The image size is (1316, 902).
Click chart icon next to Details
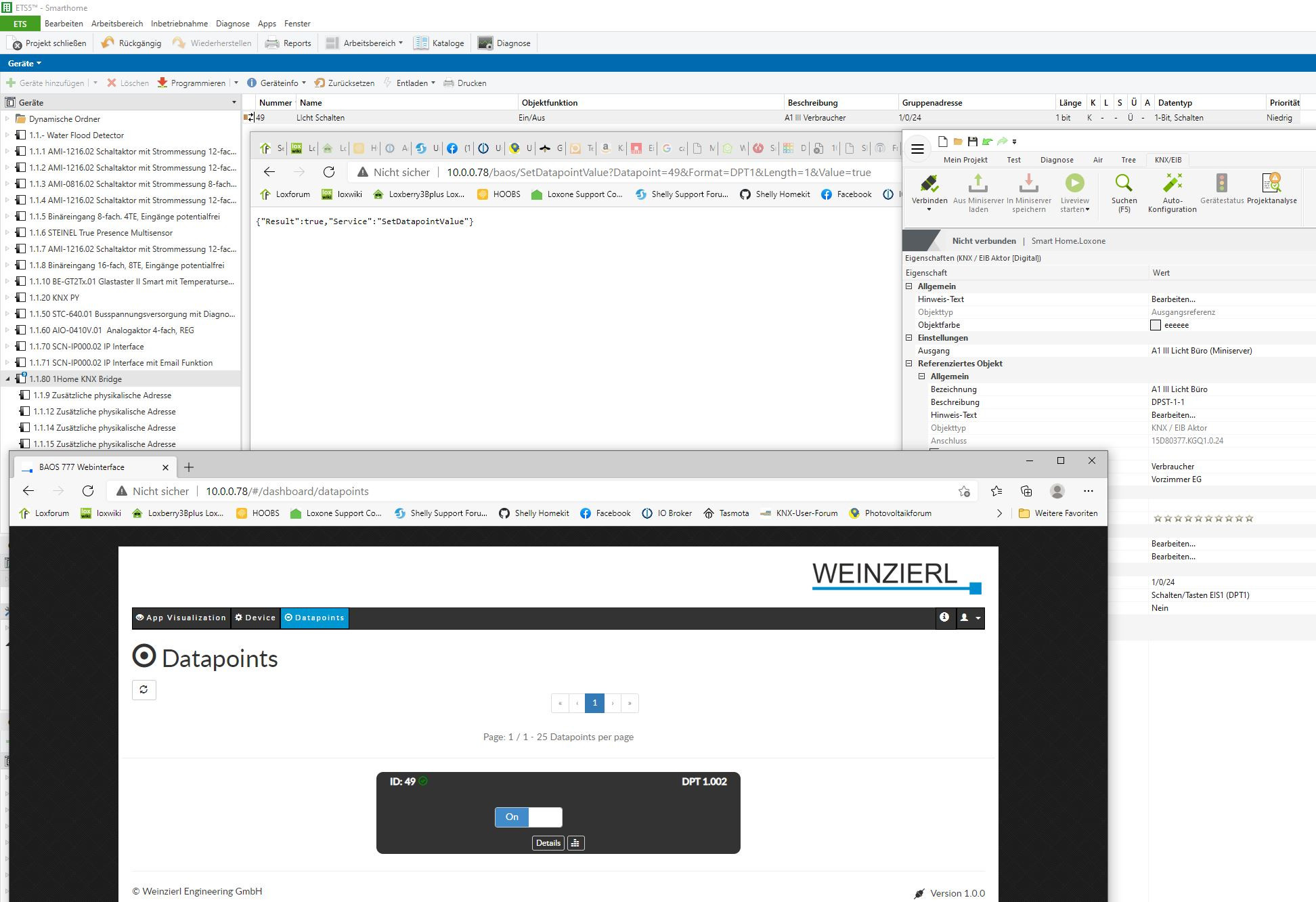575,843
